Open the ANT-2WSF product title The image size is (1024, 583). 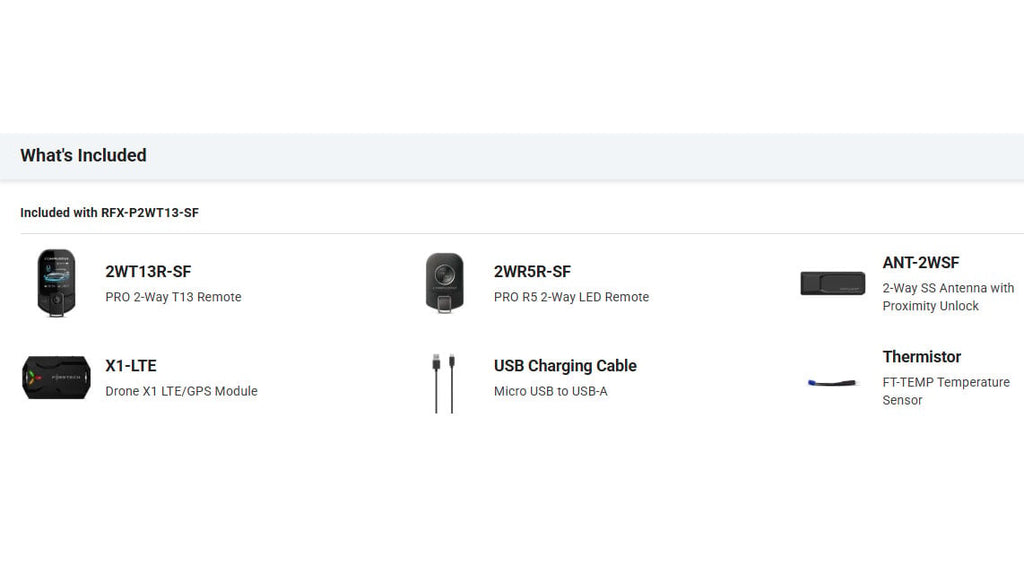click(921, 262)
